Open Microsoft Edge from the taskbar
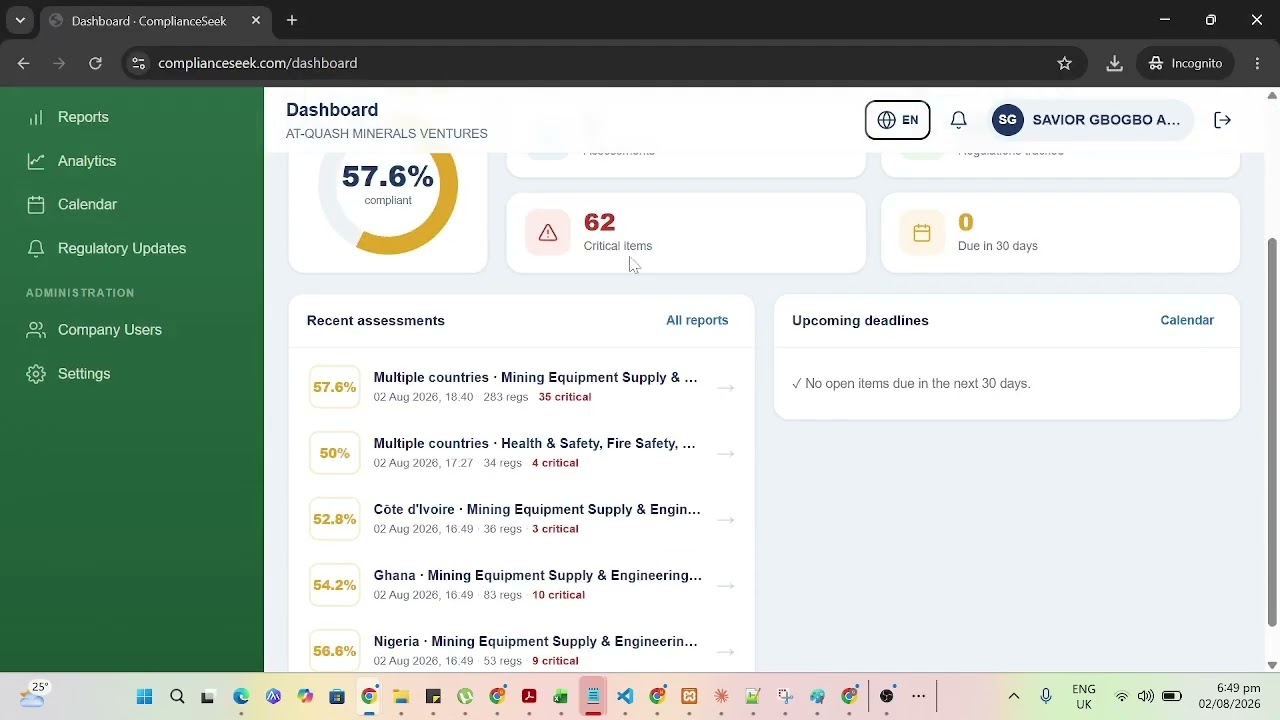The image size is (1280, 720). coord(241,696)
